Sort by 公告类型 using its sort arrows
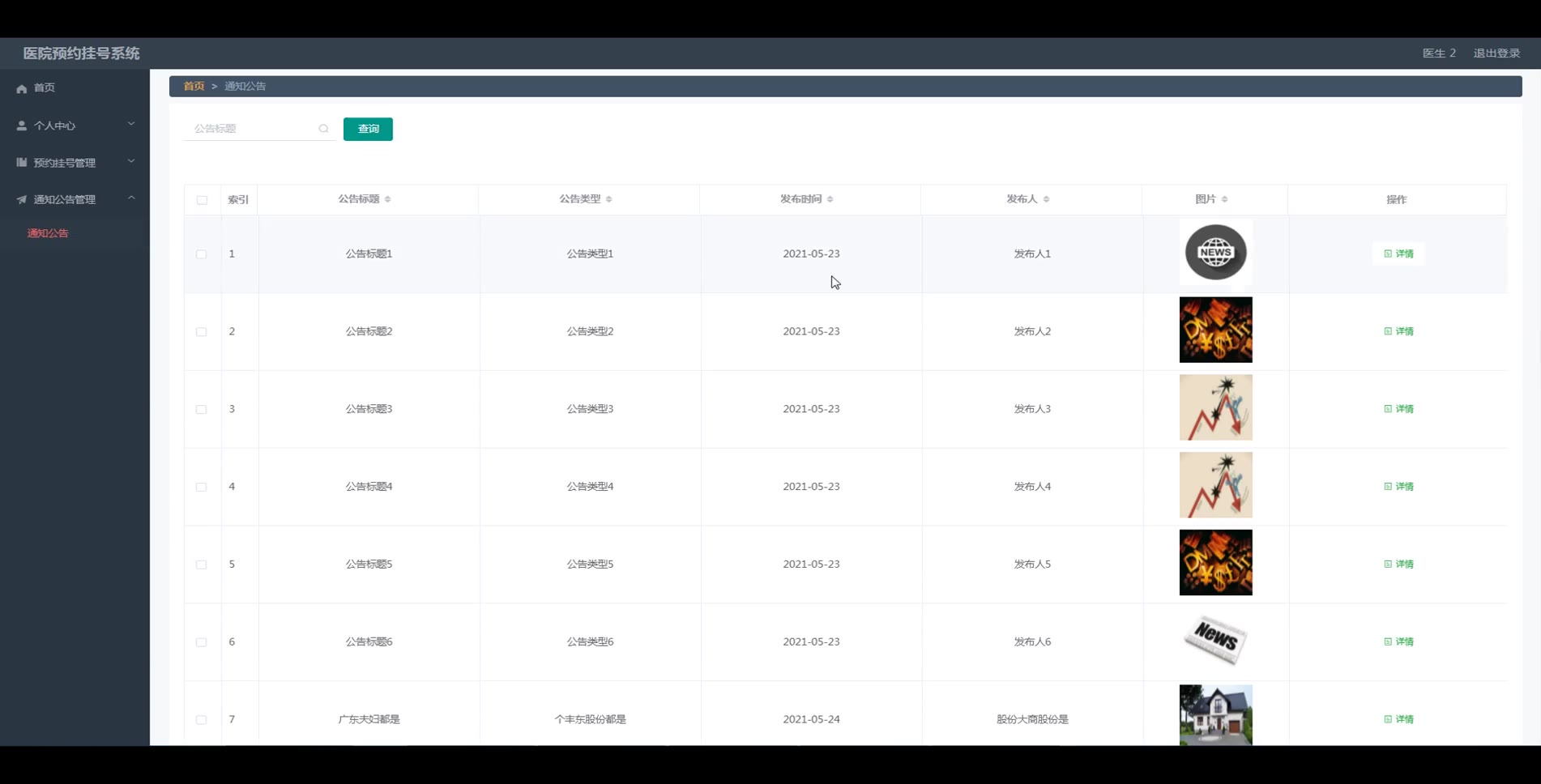Screen dimensions: 1541x784 [x=609, y=199]
